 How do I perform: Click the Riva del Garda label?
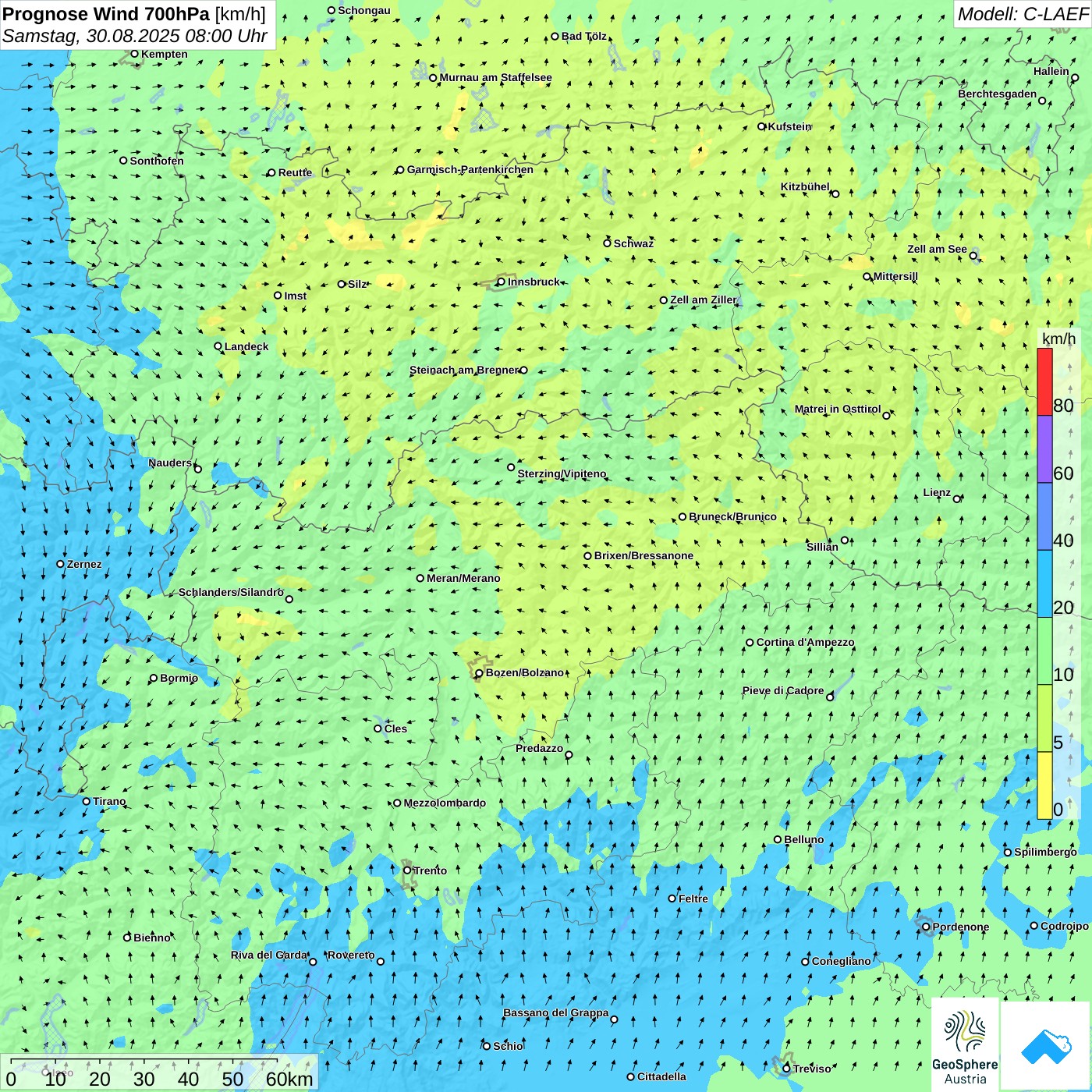269,955
